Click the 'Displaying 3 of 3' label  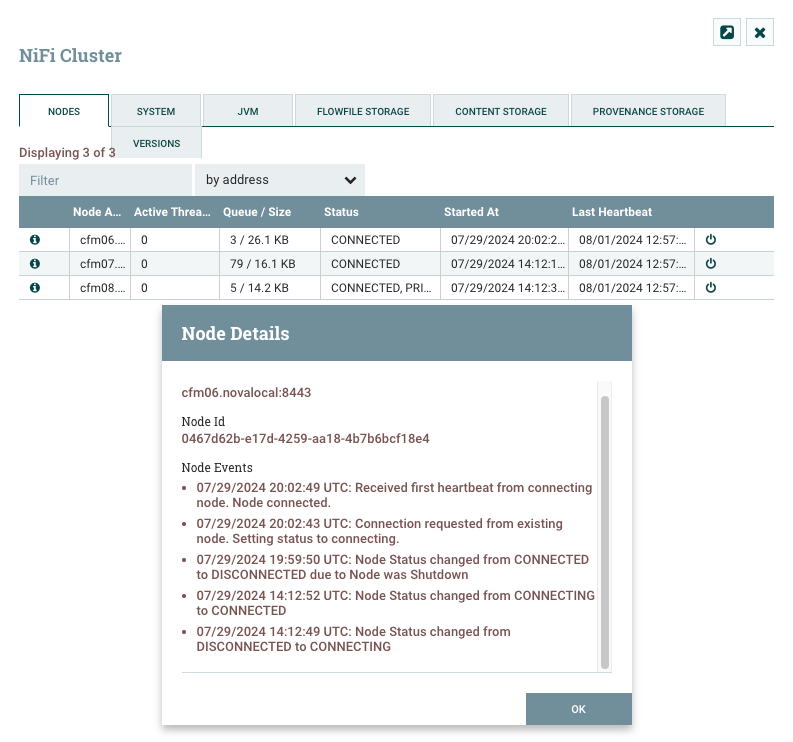tap(67, 152)
